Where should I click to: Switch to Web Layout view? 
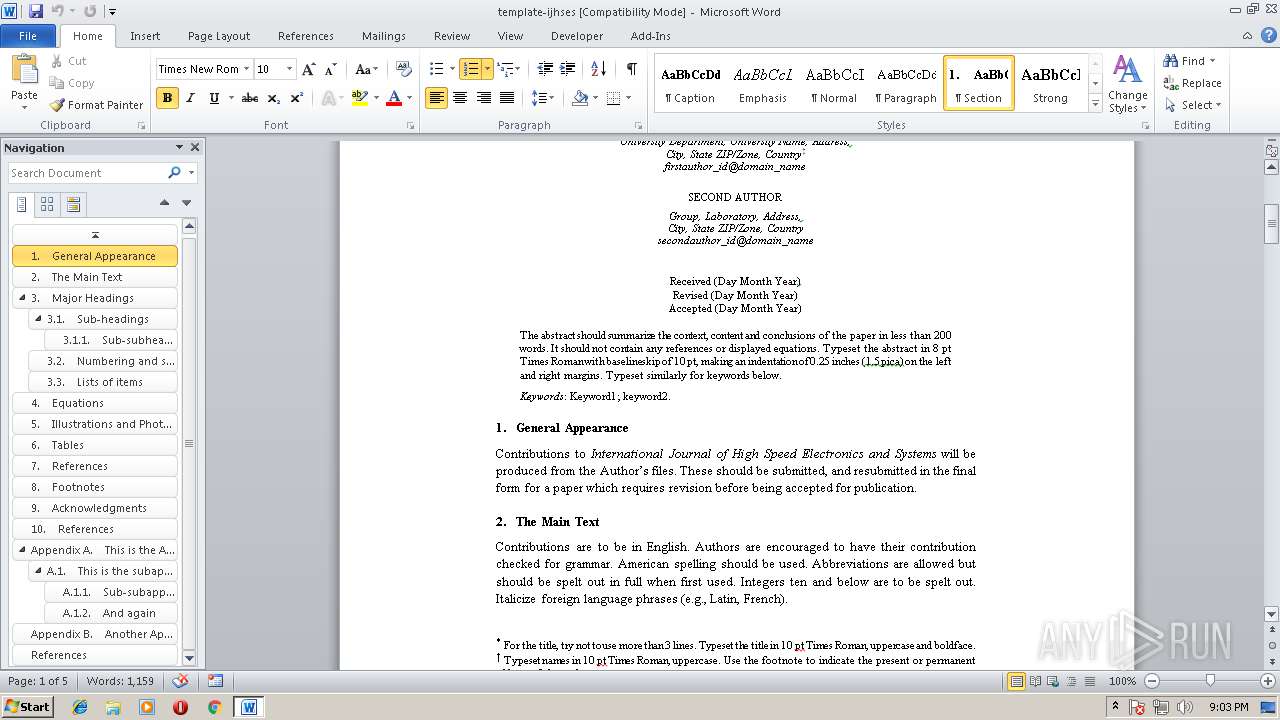(1053, 681)
